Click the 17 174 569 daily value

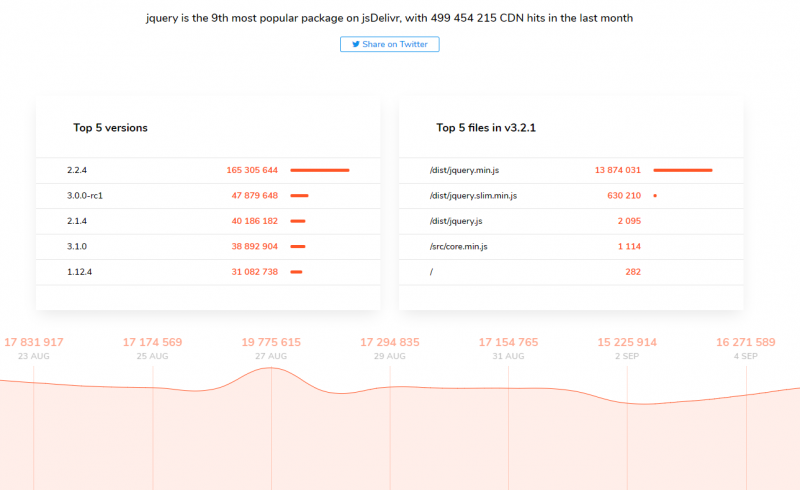pyautogui.click(x=152, y=342)
